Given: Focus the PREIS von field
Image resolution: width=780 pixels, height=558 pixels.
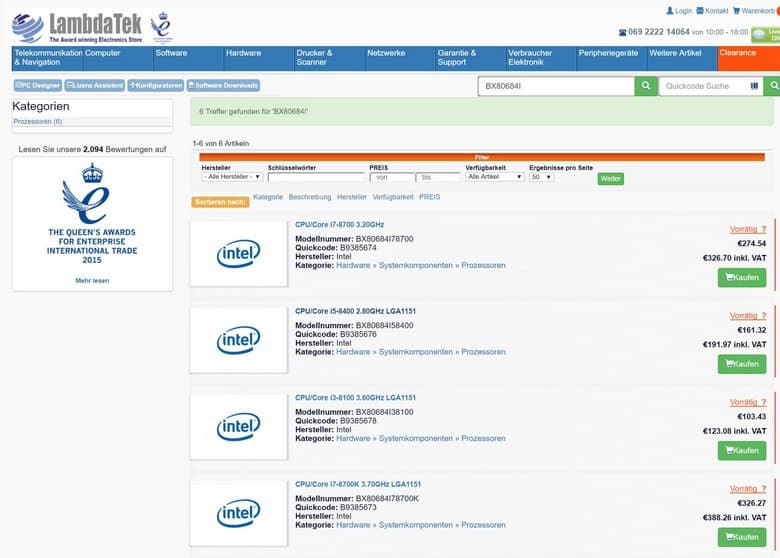Looking at the screenshot, I should (392, 177).
